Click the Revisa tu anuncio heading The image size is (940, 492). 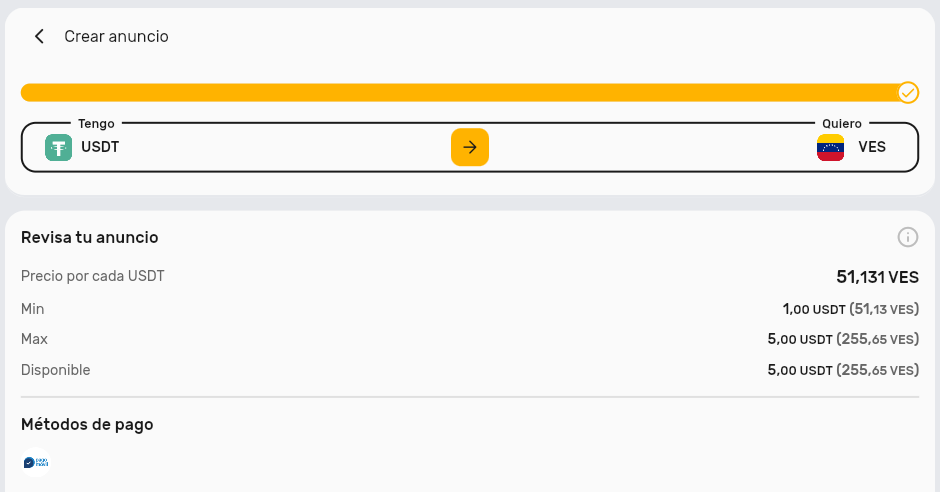pyautogui.click(x=90, y=237)
